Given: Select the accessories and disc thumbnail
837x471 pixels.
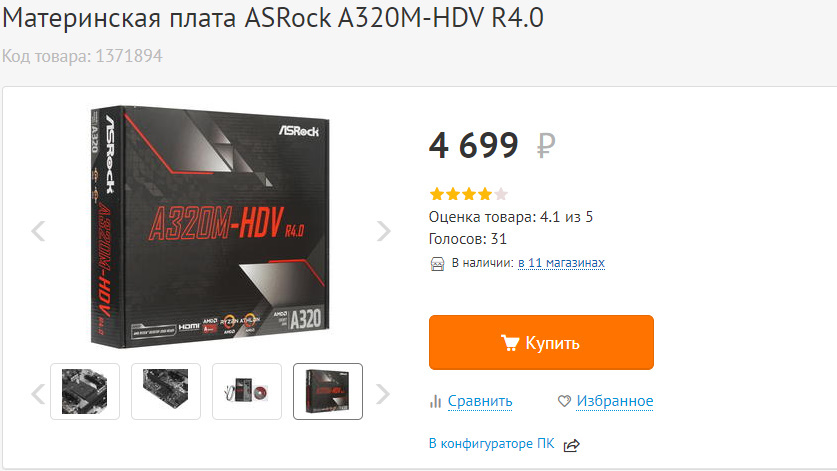Looking at the screenshot, I should tap(247, 391).
